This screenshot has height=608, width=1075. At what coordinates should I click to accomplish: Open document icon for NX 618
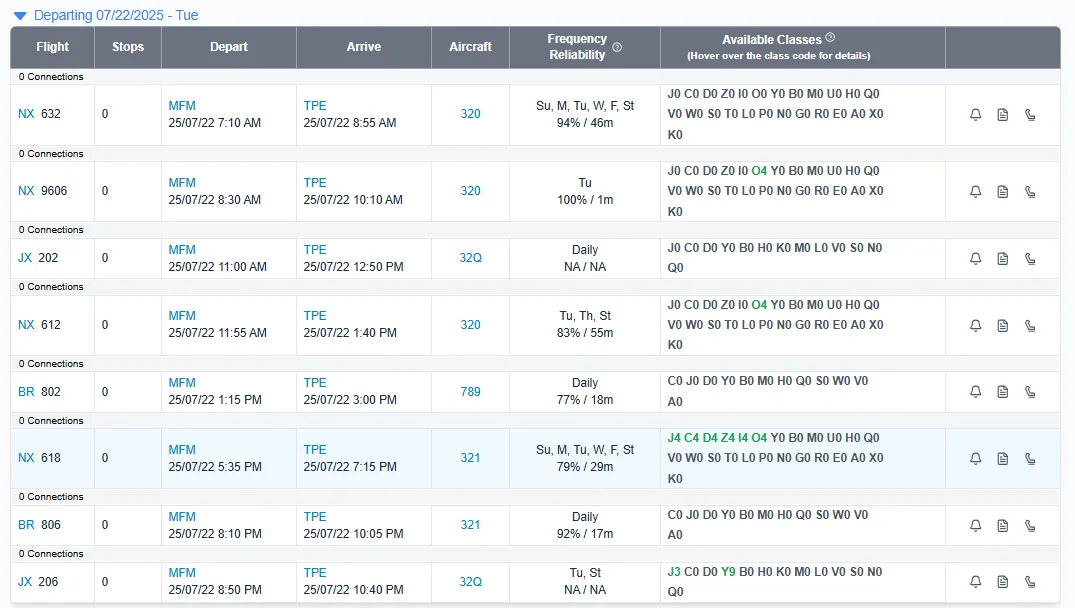tap(1002, 459)
